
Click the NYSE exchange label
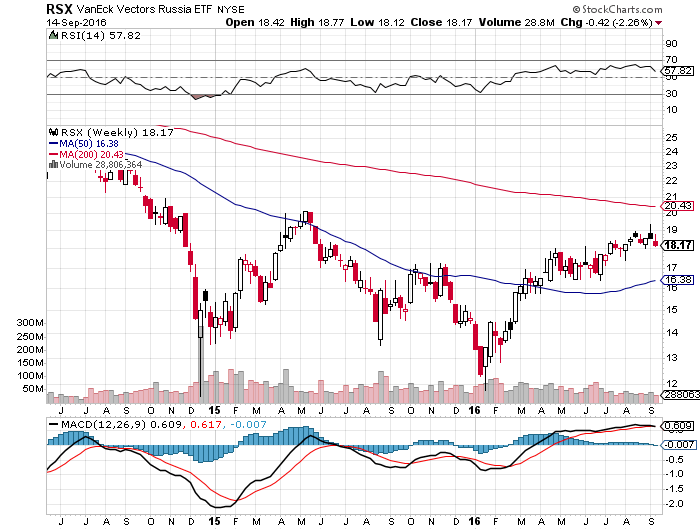pos(231,9)
